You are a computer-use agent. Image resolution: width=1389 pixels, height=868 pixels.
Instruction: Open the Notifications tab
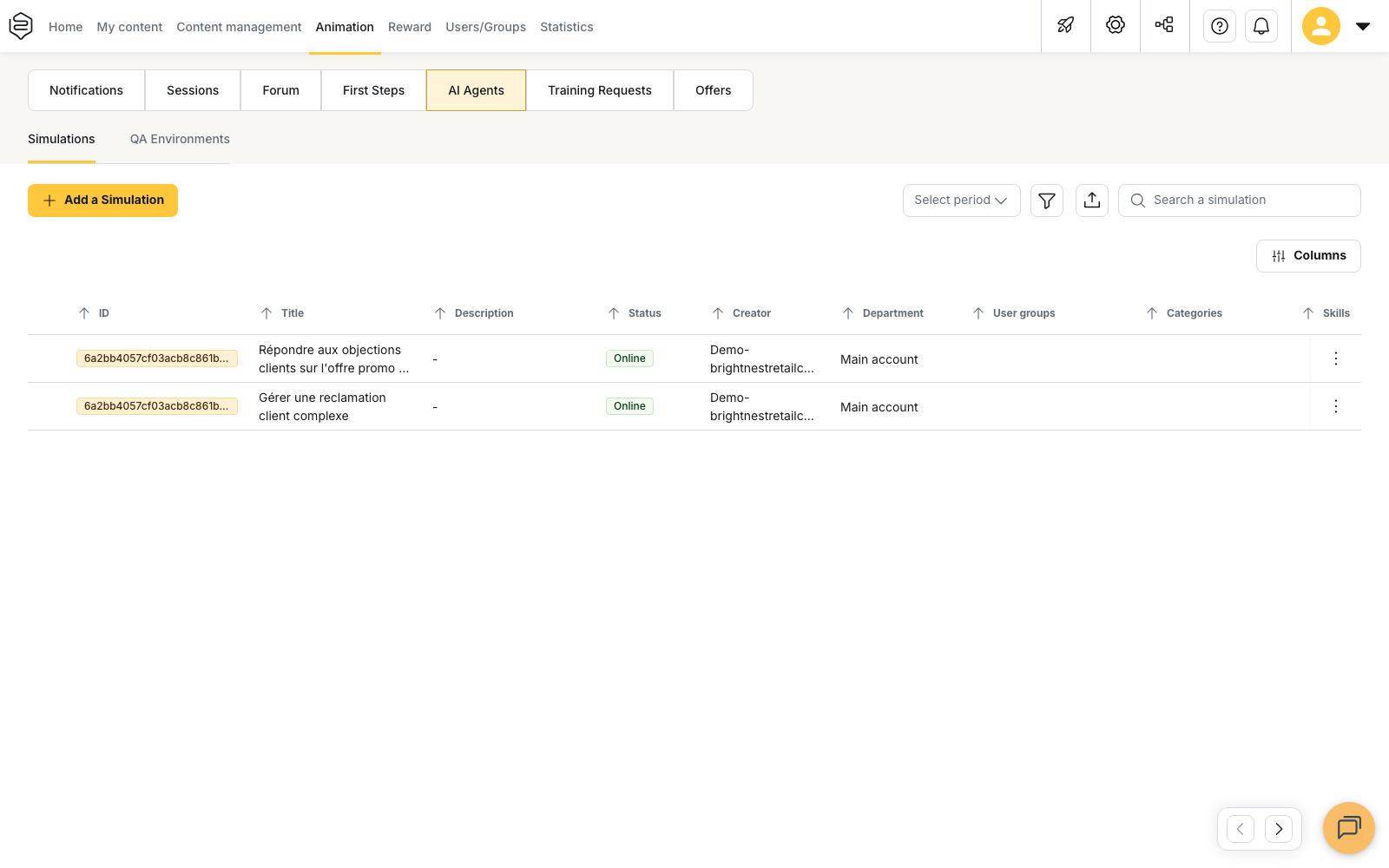[86, 90]
